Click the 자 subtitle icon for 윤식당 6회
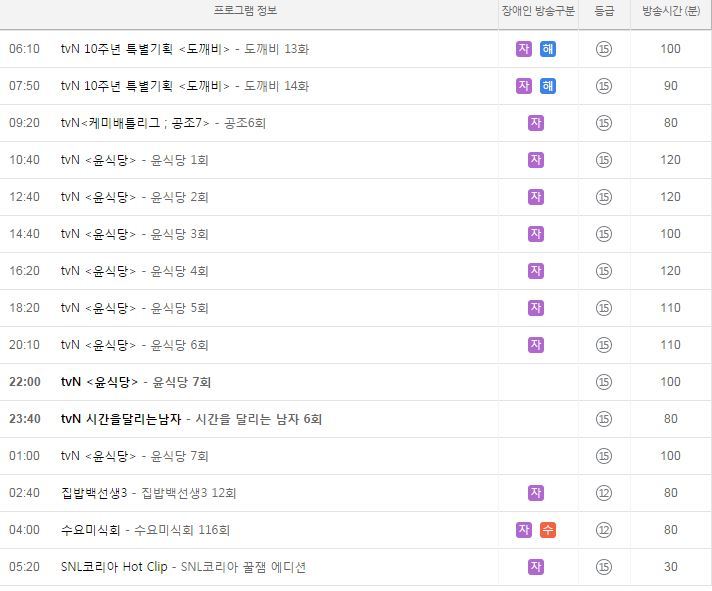This screenshot has height=591, width=712. click(x=536, y=345)
